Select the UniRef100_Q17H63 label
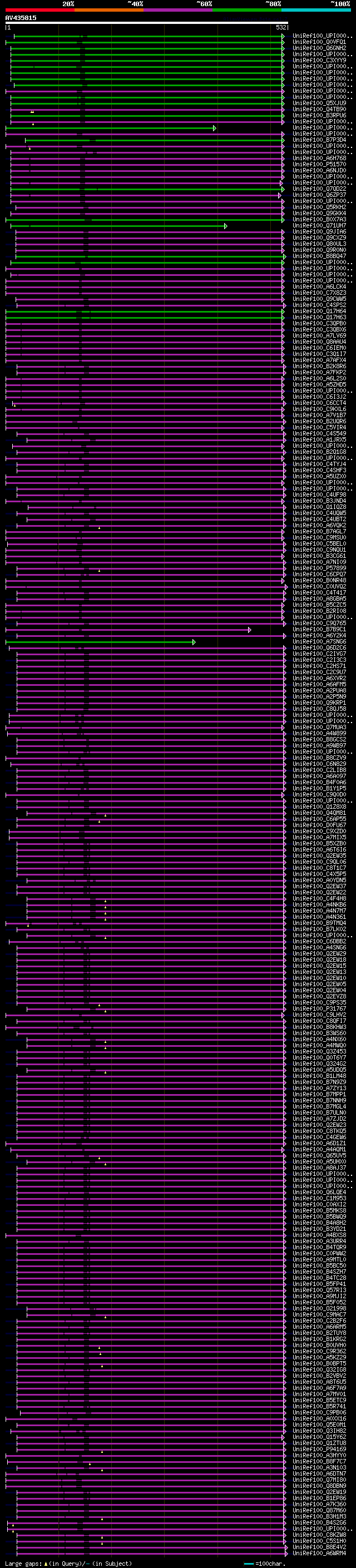The width and height of the screenshot is (356, 1568). (x=319, y=318)
